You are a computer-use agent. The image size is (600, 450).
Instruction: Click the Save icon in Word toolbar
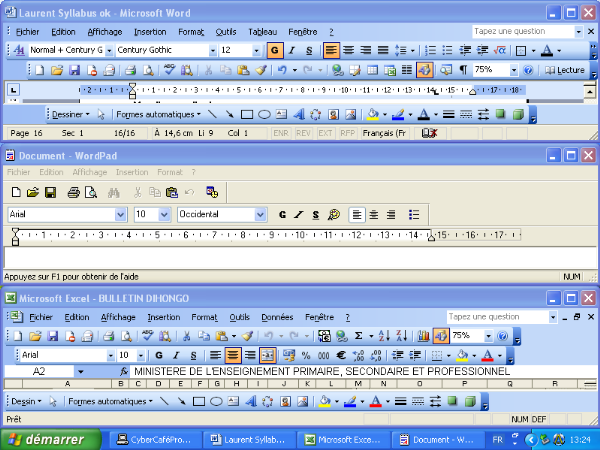[x=74, y=70]
